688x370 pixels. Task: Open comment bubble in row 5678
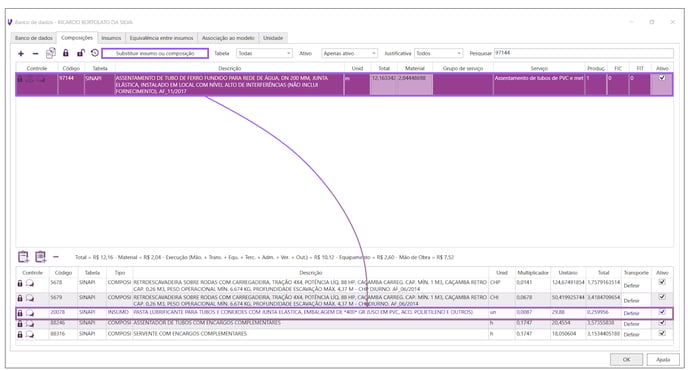click(x=30, y=284)
